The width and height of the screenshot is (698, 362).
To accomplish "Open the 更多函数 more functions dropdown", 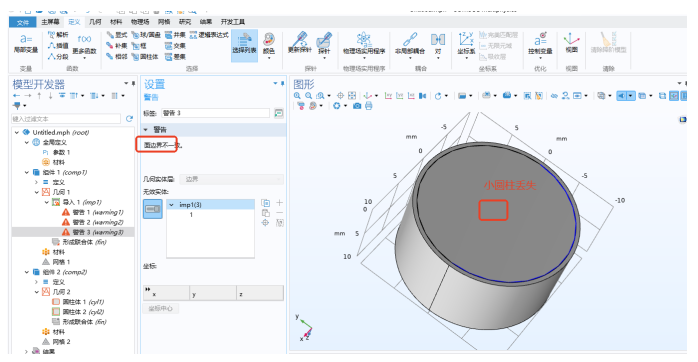I will coord(84,46).
